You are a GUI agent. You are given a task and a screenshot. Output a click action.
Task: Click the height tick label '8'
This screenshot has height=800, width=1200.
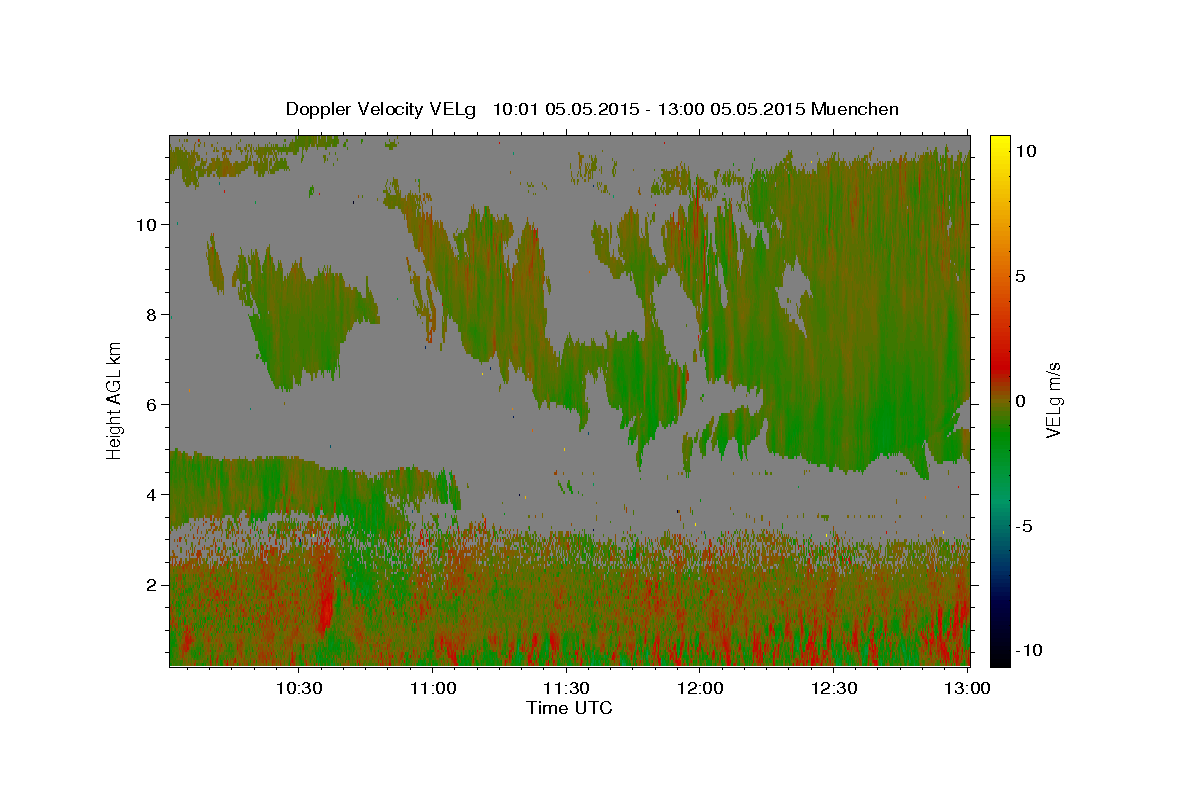[x=151, y=314]
